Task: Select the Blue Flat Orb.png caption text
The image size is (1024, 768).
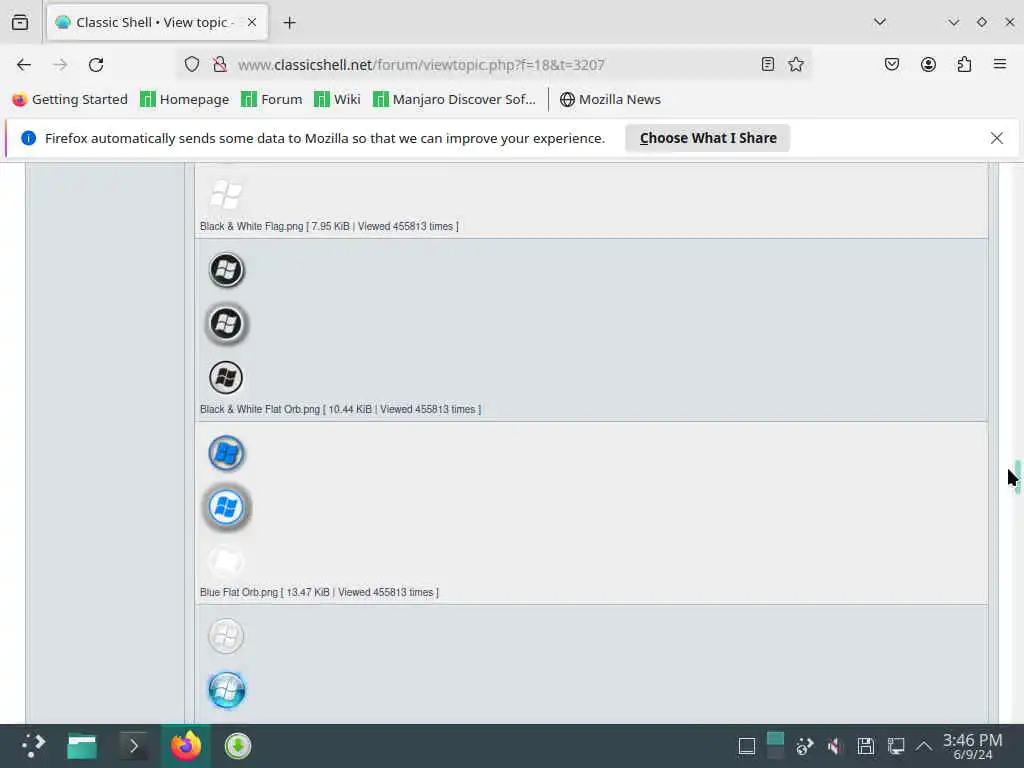Action: coord(319,592)
